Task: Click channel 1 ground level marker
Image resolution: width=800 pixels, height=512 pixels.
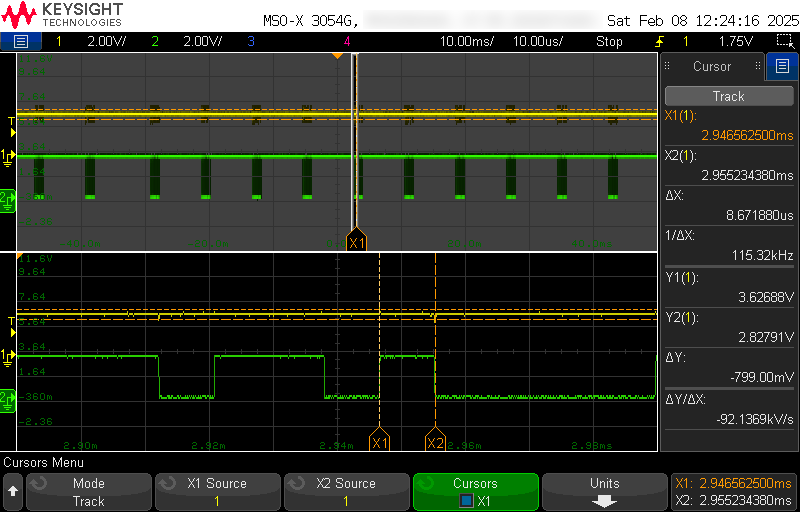Action: pos(7,156)
